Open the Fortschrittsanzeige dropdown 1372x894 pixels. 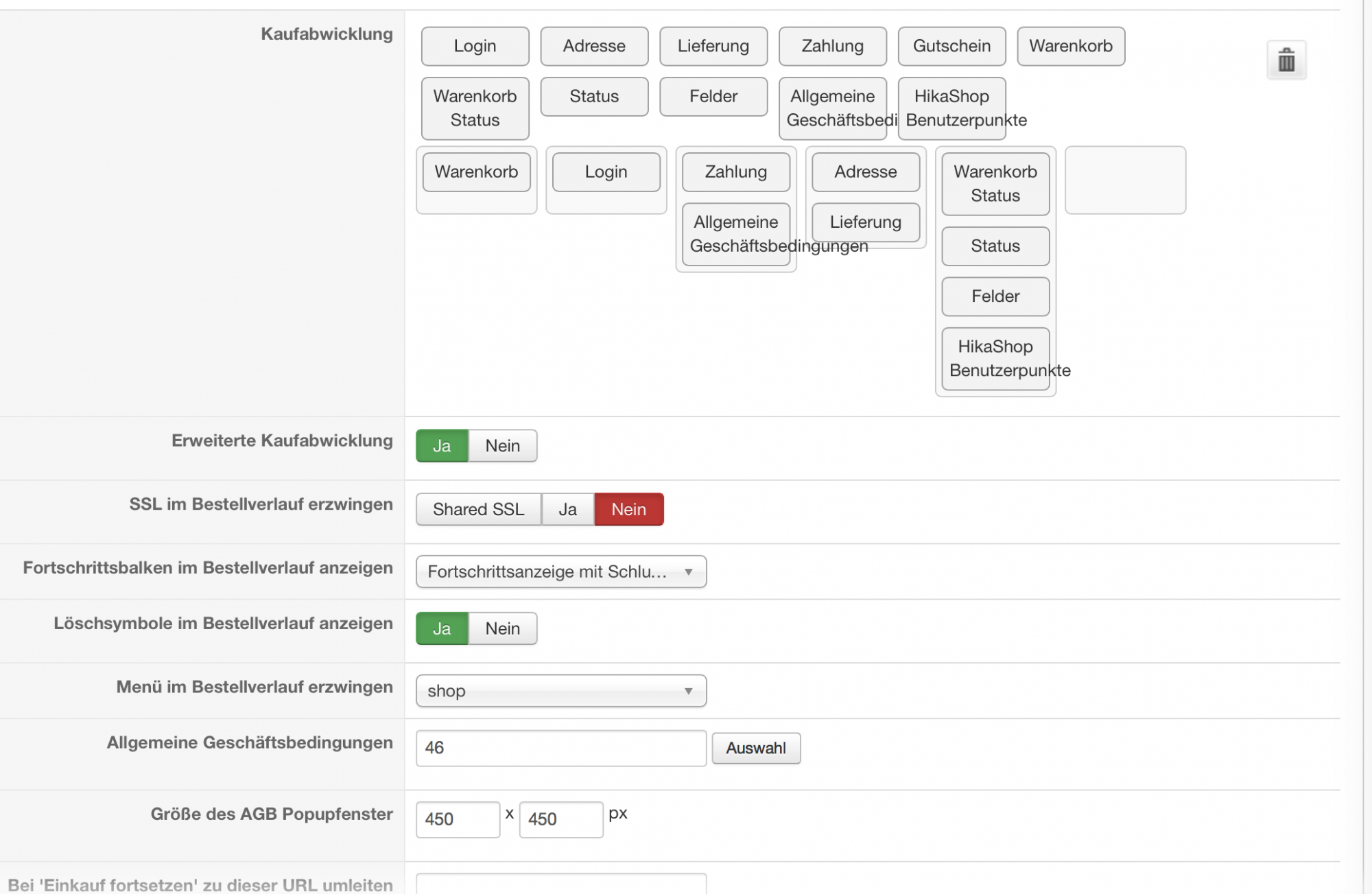[560, 572]
